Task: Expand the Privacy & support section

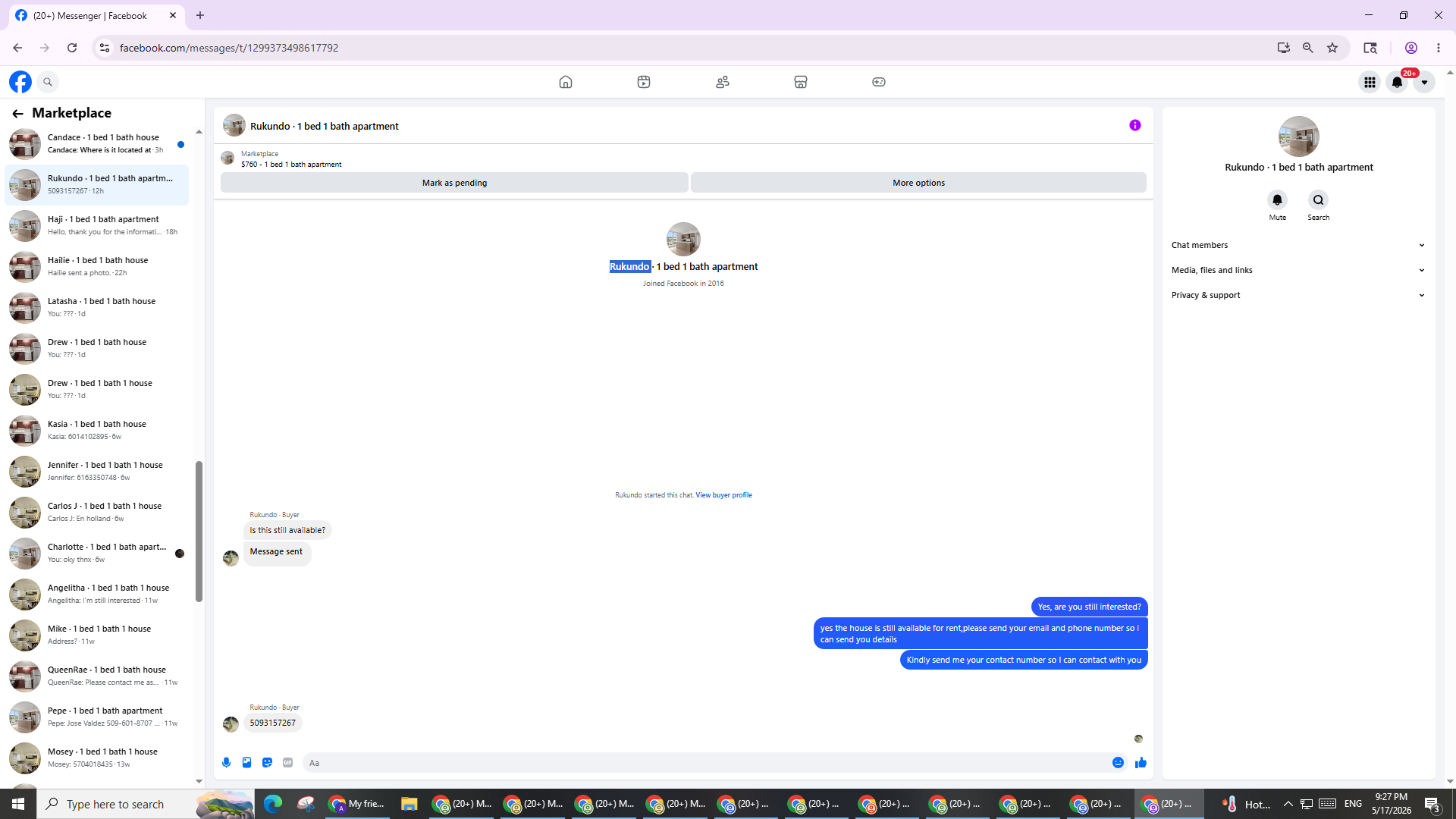Action: [1298, 295]
